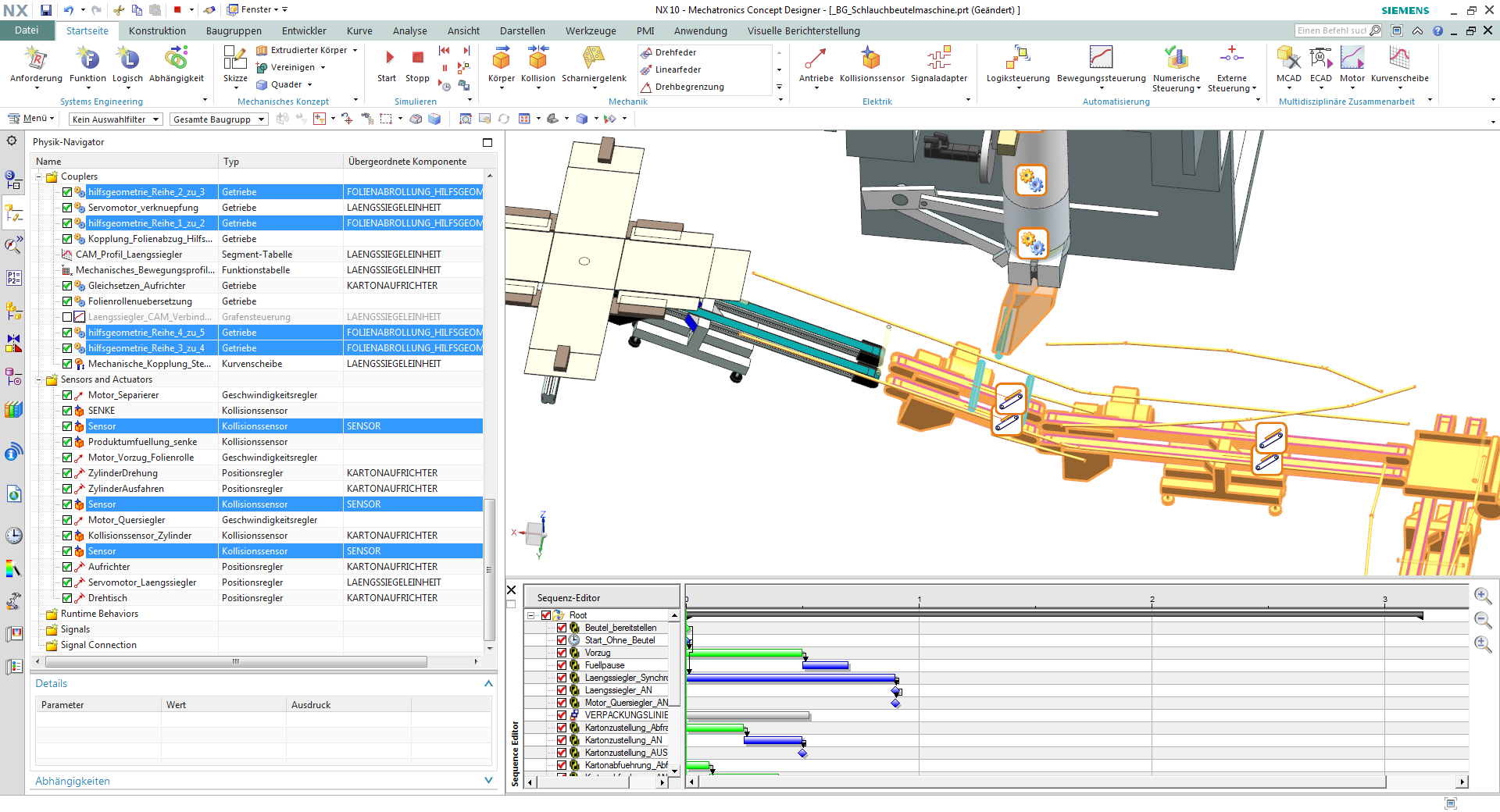Image resolution: width=1500 pixels, height=812 pixels.
Task: Select the Kurvenscheibe tool icon
Action: [x=1399, y=59]
